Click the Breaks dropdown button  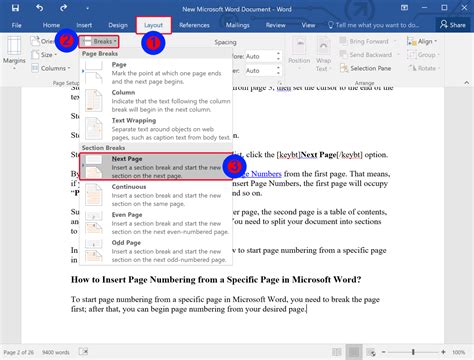click(x=99, y=42)
